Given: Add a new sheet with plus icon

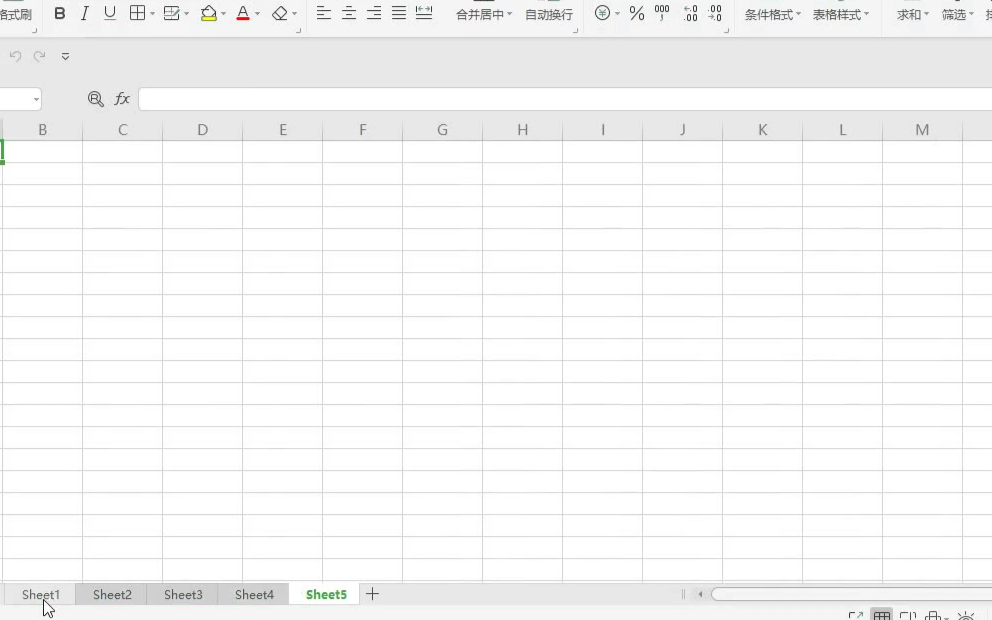Looking at the screenshot, I should (372, 594).
